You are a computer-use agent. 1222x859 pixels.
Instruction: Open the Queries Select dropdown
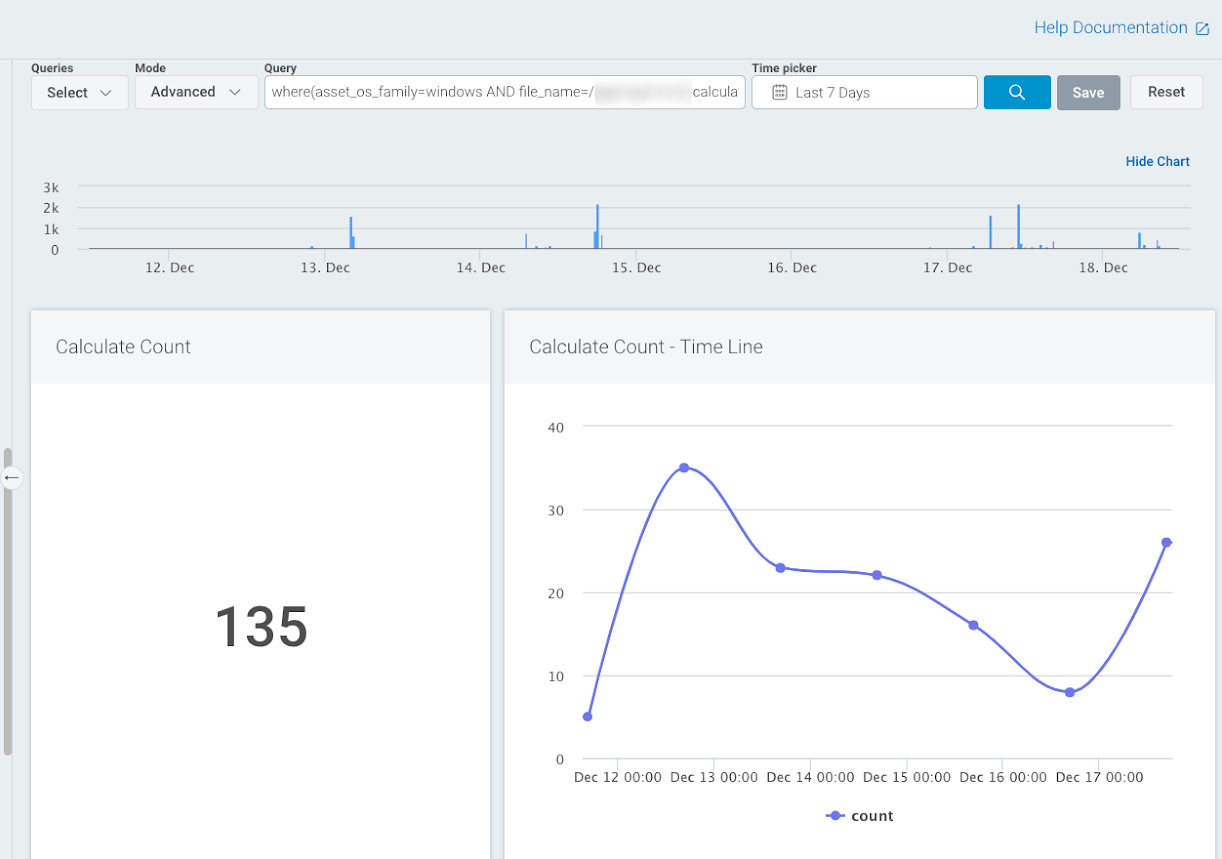pos(80,92)
